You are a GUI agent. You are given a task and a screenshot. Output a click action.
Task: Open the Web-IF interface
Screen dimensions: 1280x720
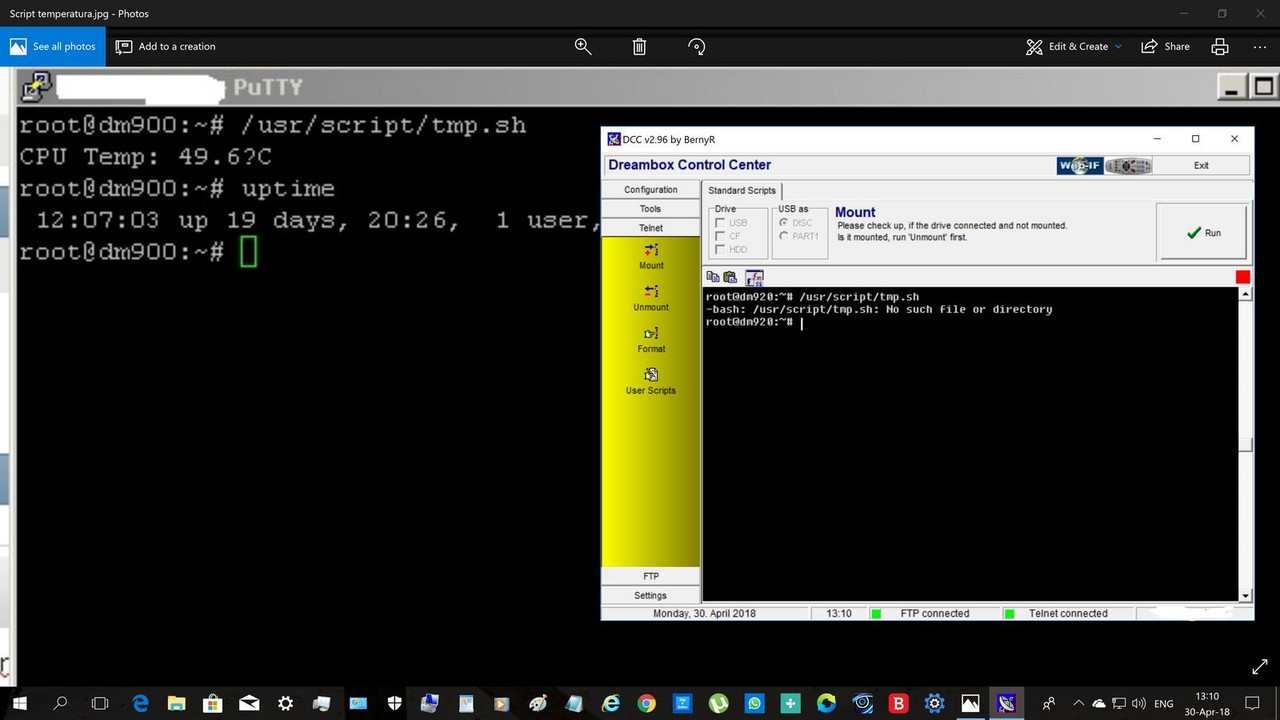pyautogui.click(x=1079, y=165)
